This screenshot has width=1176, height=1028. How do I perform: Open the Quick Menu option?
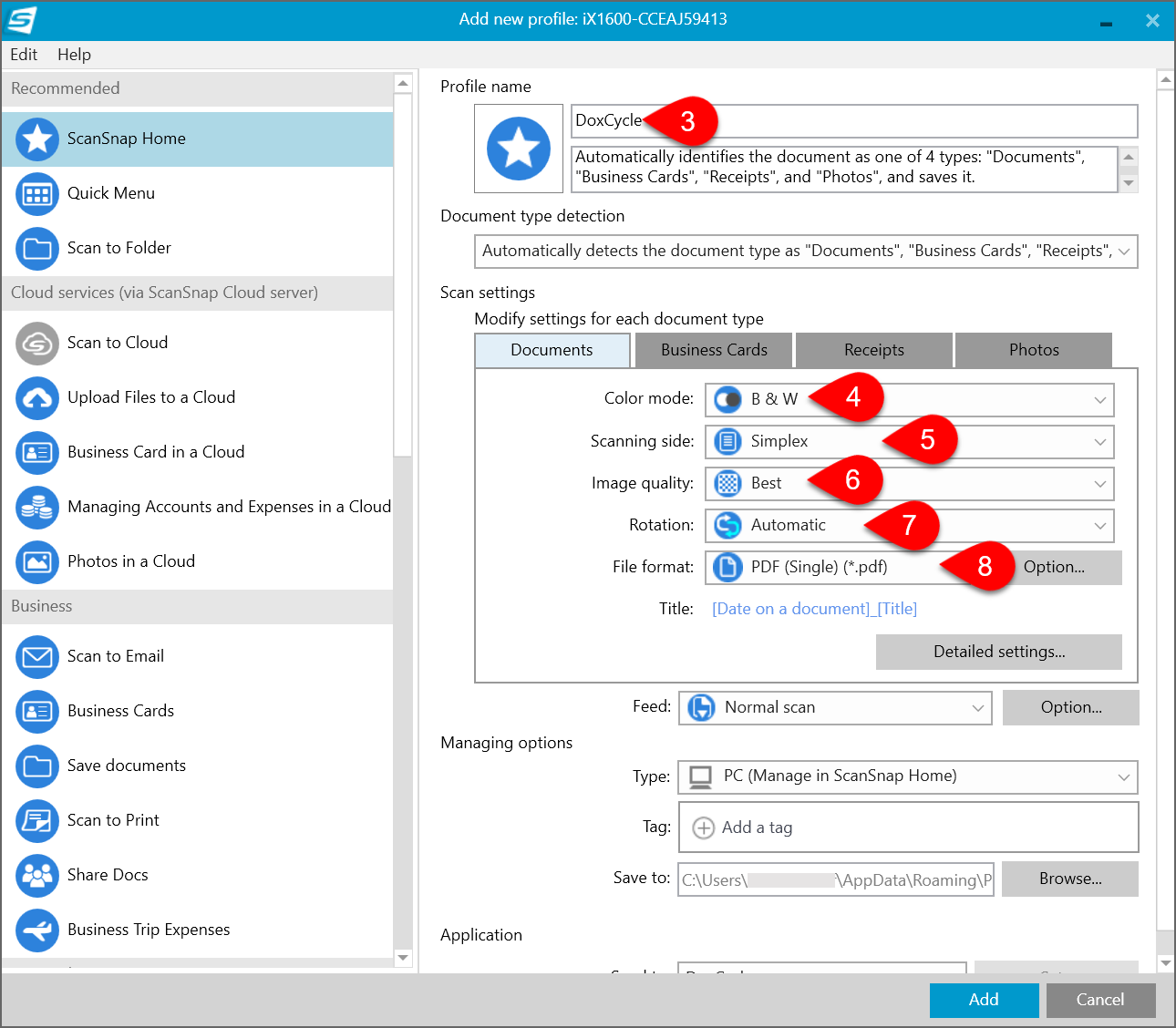(111, 193)
